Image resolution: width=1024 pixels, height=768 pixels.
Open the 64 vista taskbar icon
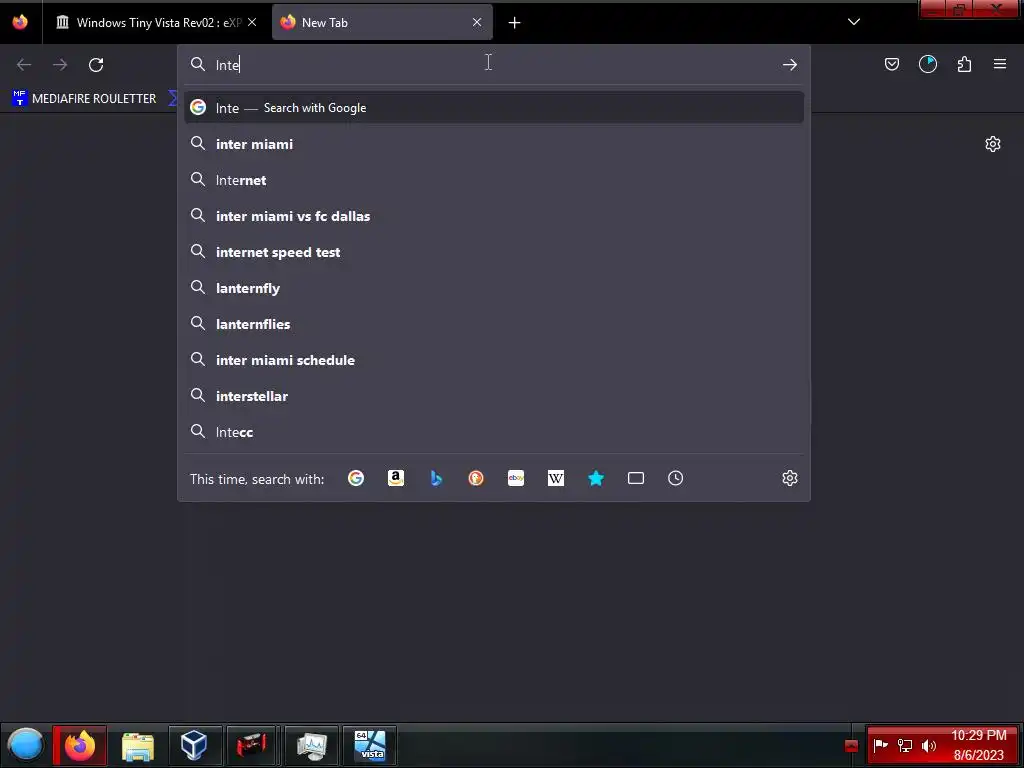(370, 745)
